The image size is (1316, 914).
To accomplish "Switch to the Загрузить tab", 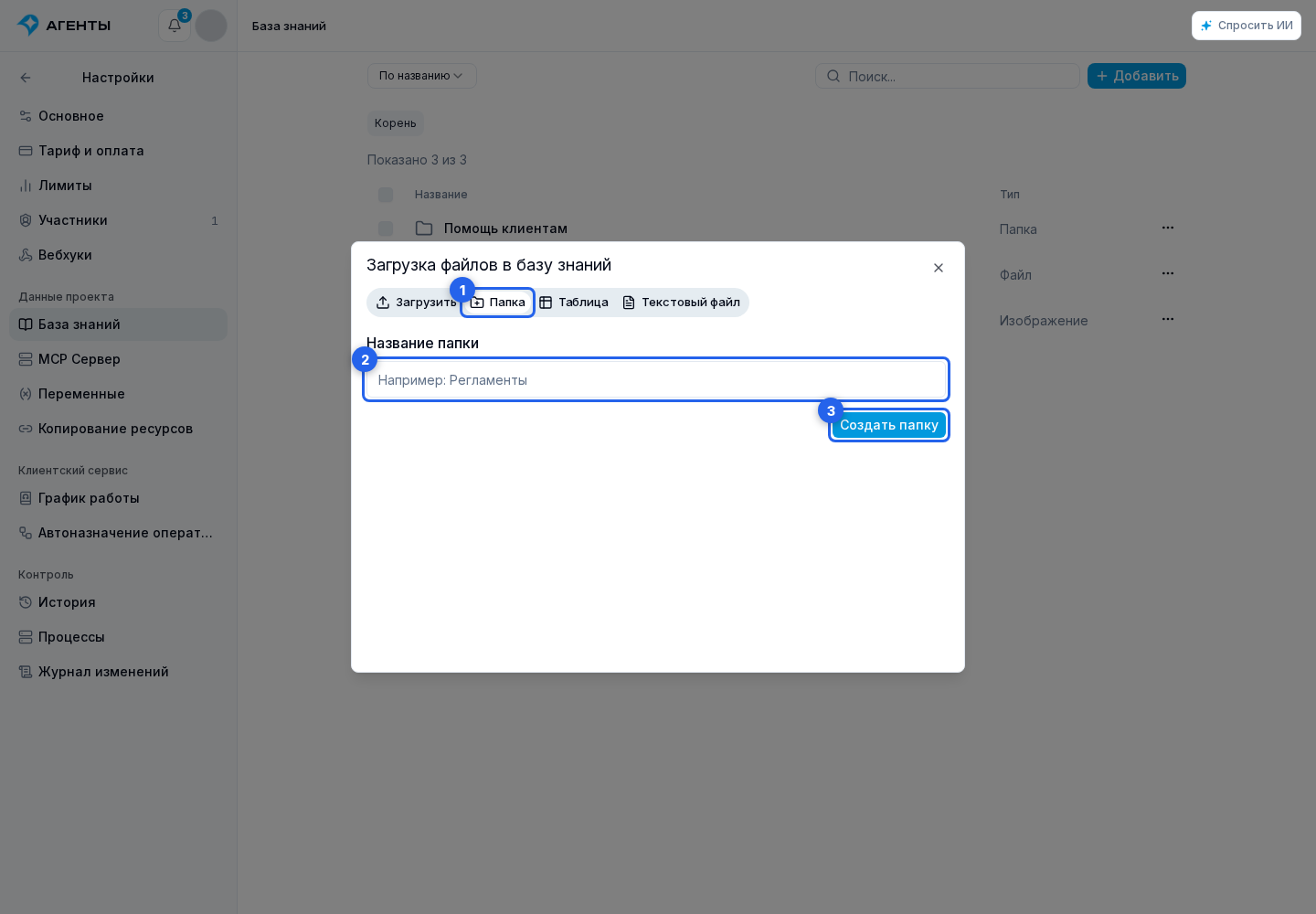I will point(416,303).
